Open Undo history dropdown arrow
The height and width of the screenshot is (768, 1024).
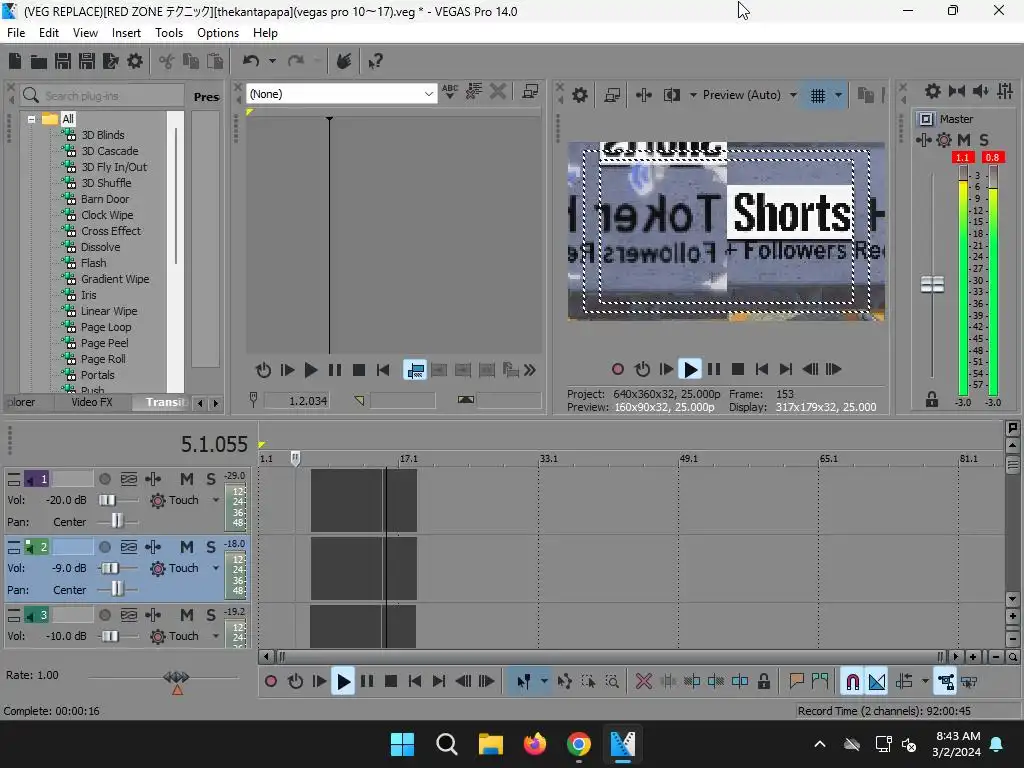coord(272,61)
